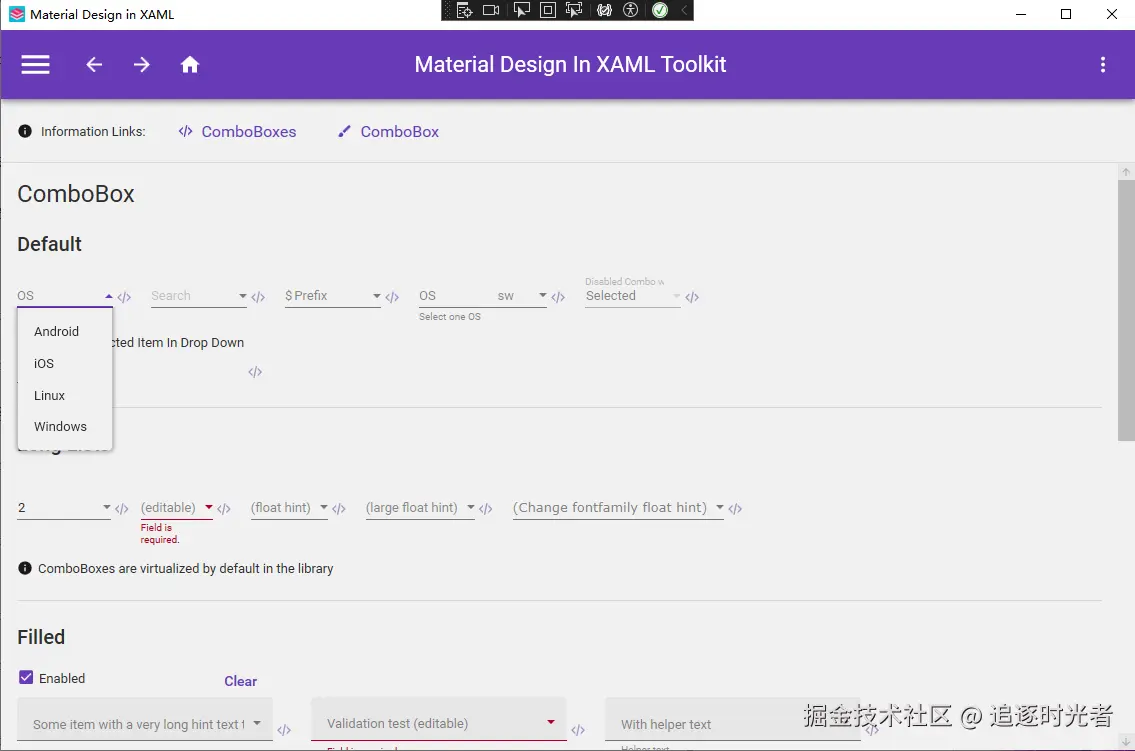1135x751 pixels.
Task: Click the With helper text field
Action: (x=732, y=719)
